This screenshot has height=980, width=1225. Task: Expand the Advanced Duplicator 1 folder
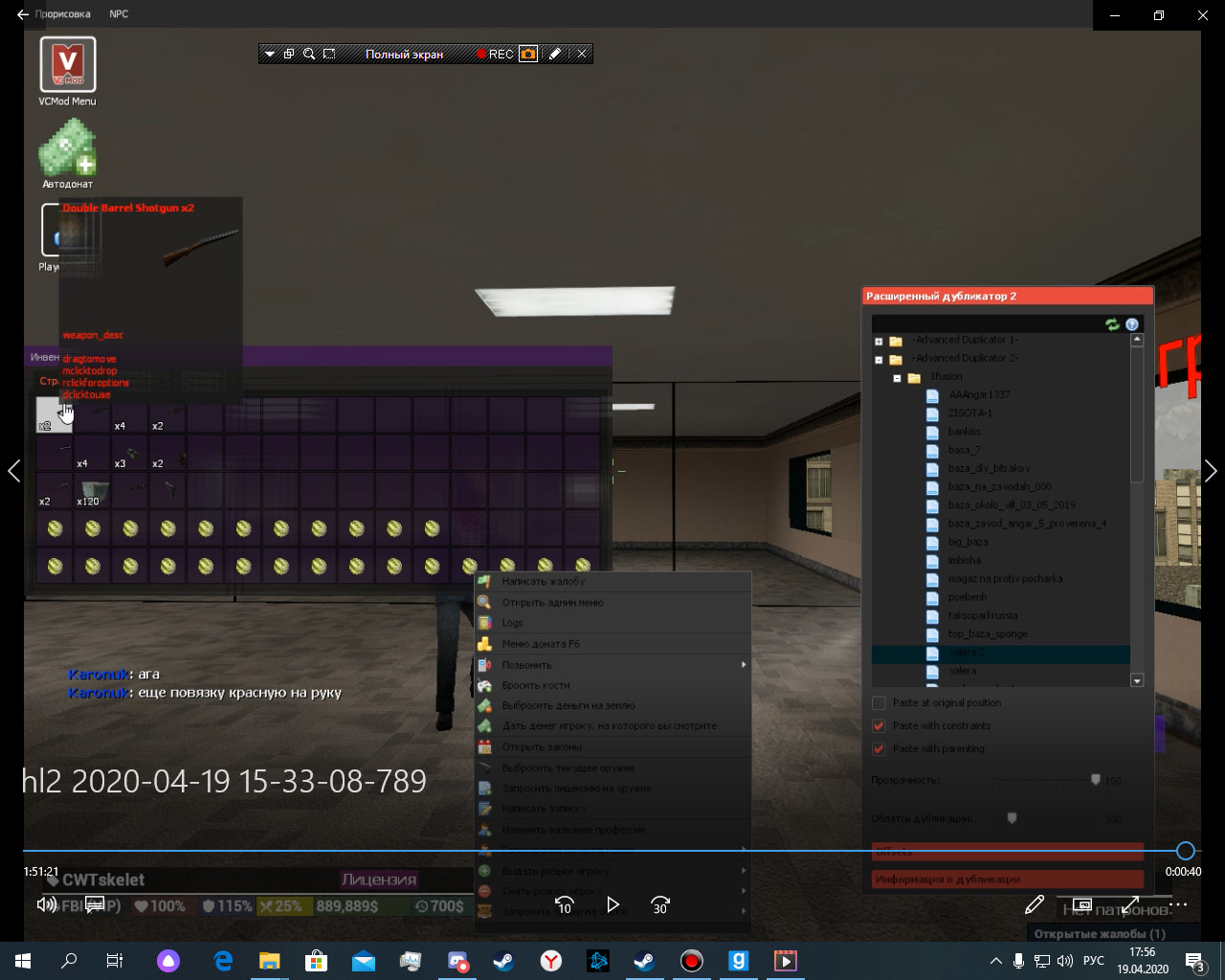pyautogui.click(x=879, y=341)
